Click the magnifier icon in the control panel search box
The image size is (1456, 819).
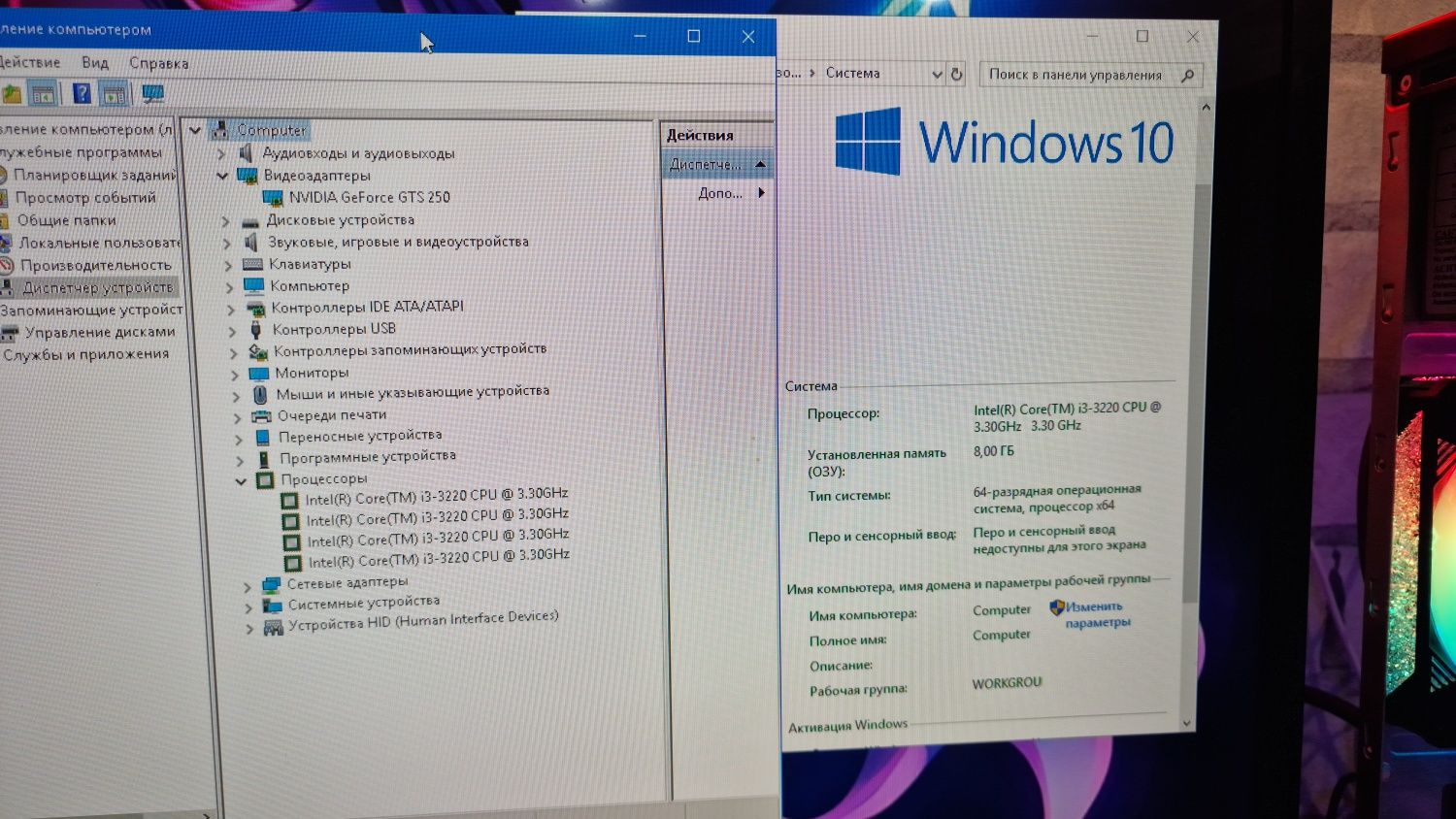1187,75
